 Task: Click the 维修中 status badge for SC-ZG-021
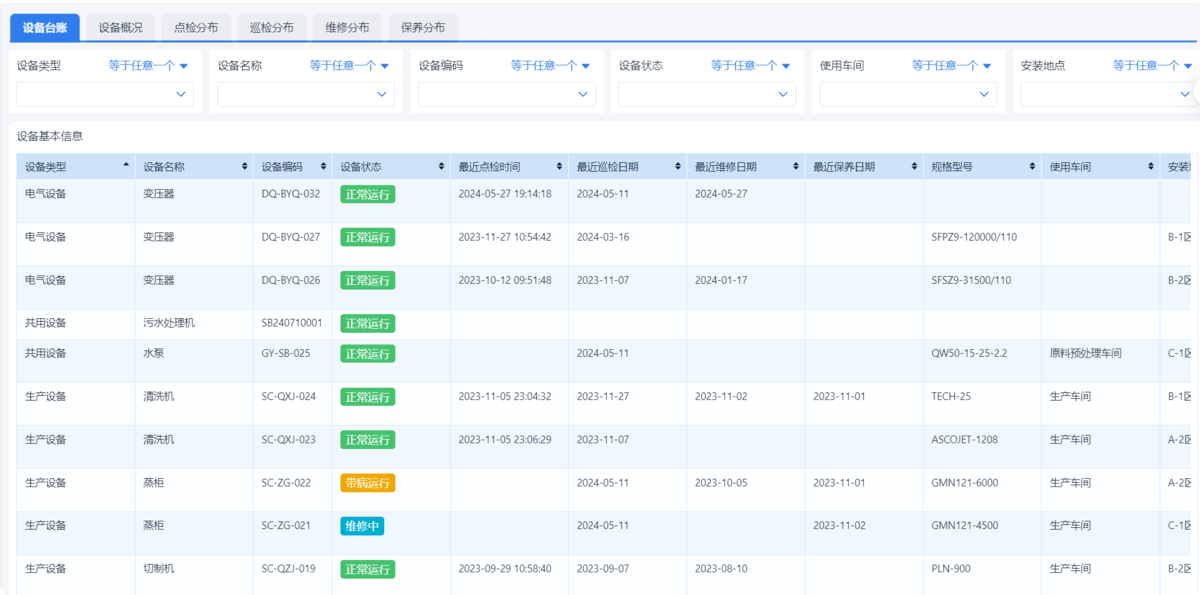click(x=363, y=525)
